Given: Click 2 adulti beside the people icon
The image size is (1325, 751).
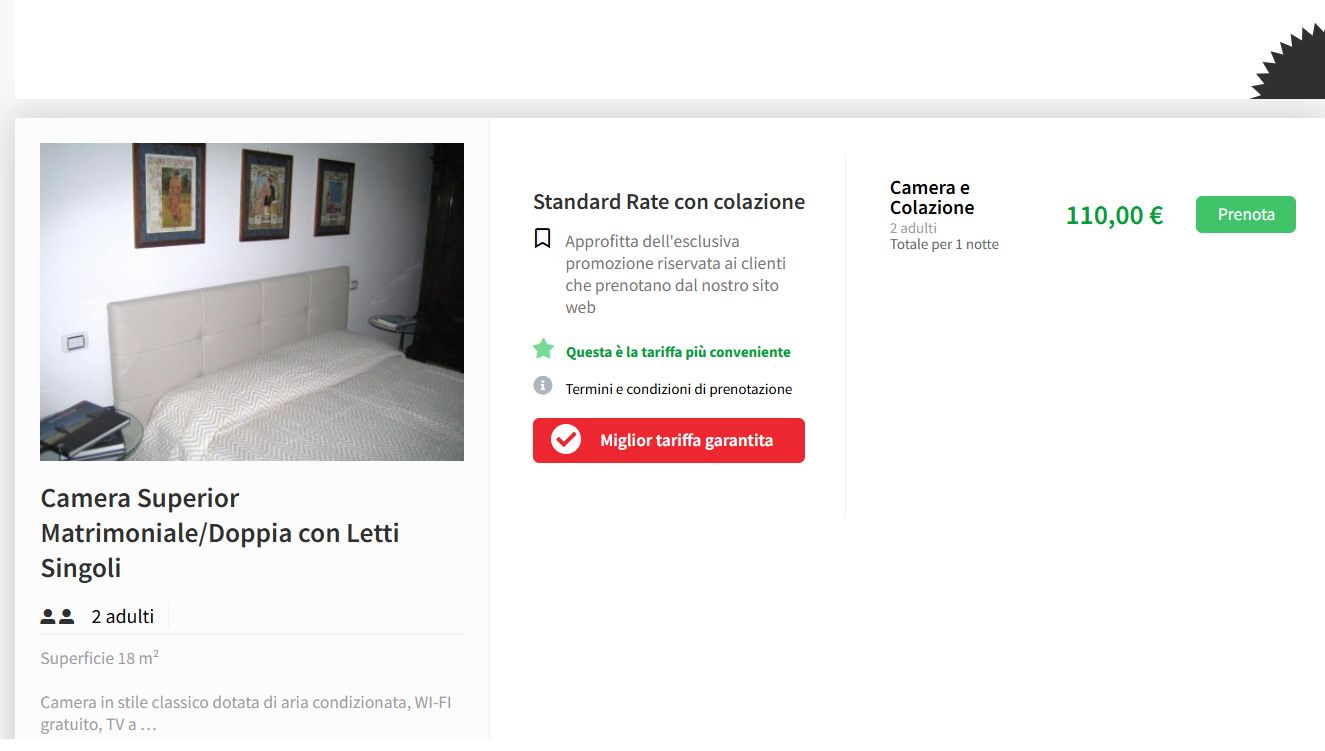Looking at the screenshot, I should [123, 616].
